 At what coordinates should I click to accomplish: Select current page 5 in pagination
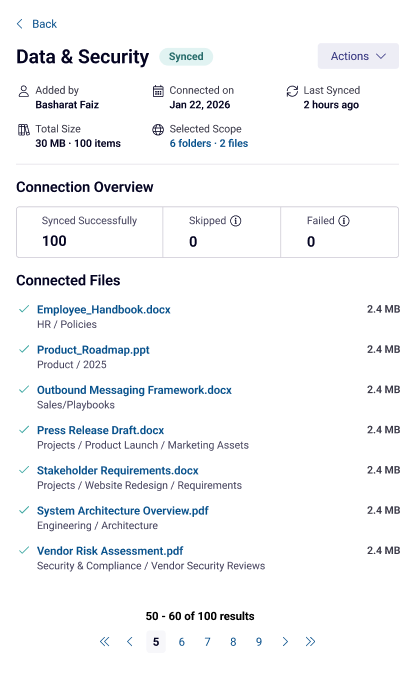156,642
